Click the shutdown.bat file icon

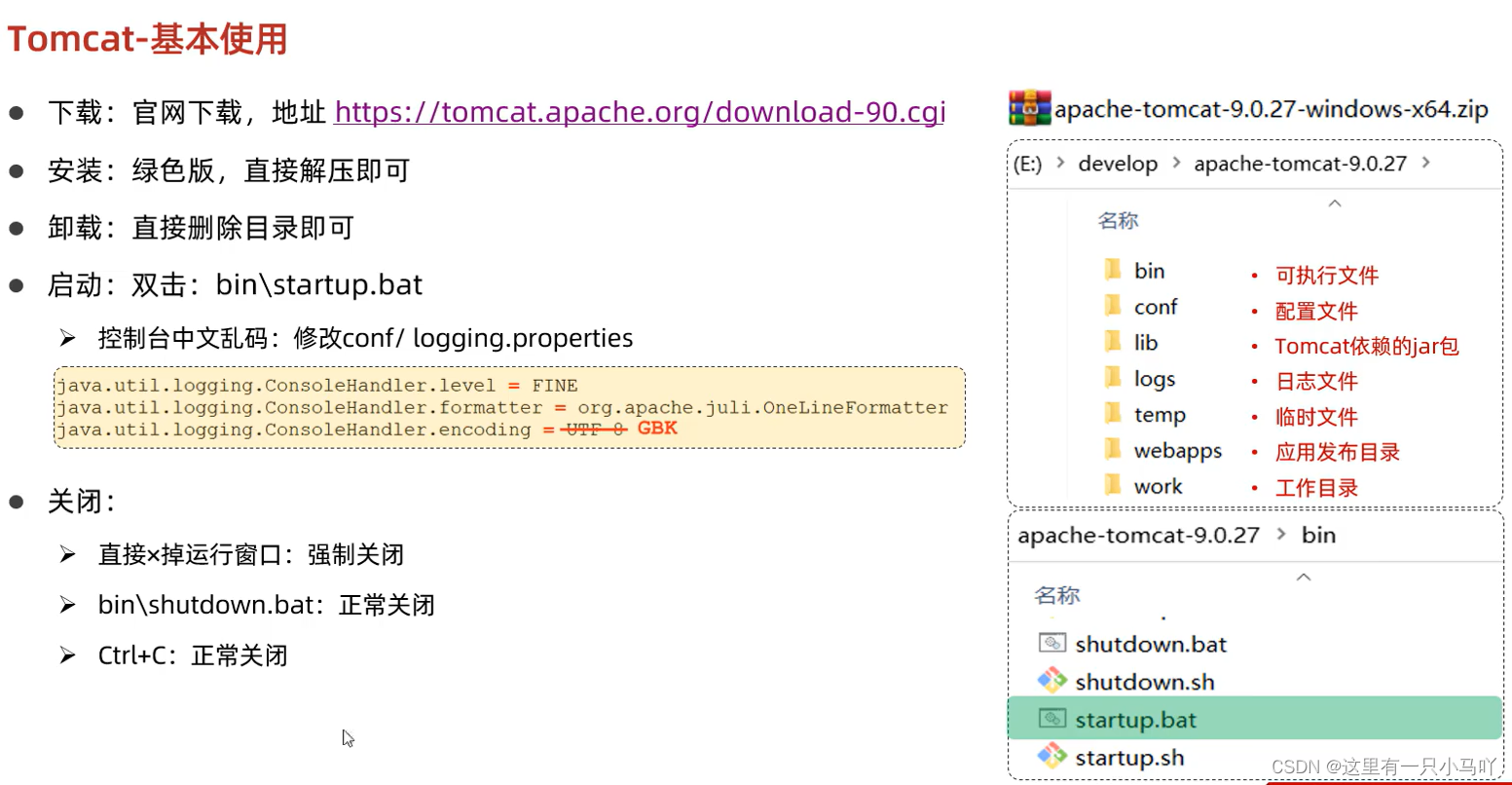[x=1052, y=643]
